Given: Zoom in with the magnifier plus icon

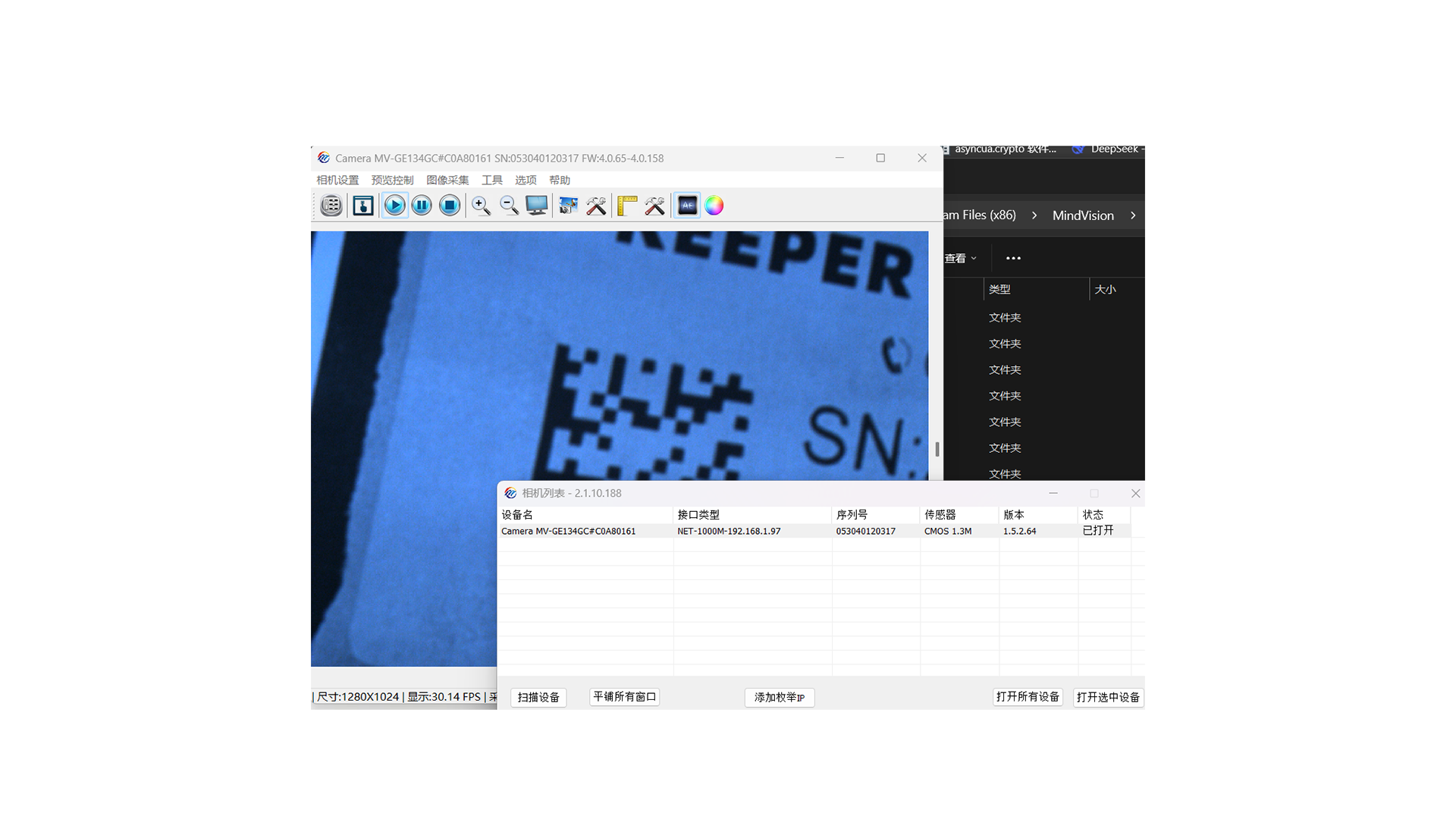Looking at the screenshot, I should [481, 206].
